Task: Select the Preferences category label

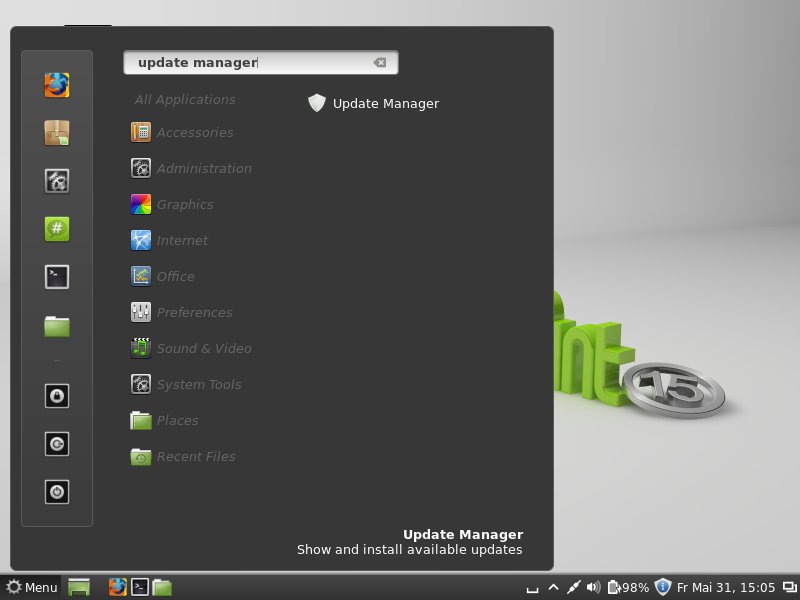Action: pyautogui.click(x=194, y=312)
